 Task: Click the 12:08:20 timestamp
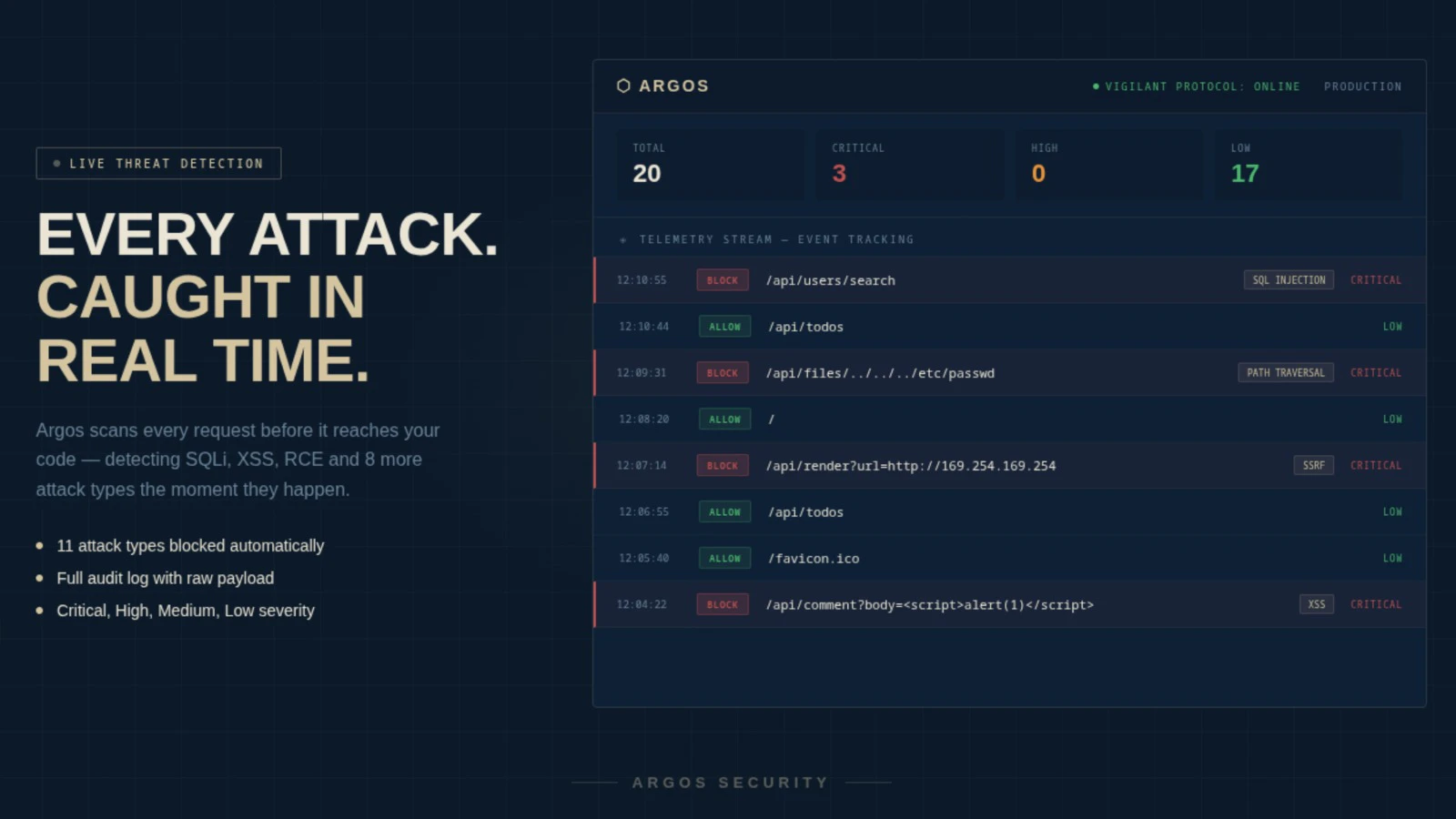644,420
